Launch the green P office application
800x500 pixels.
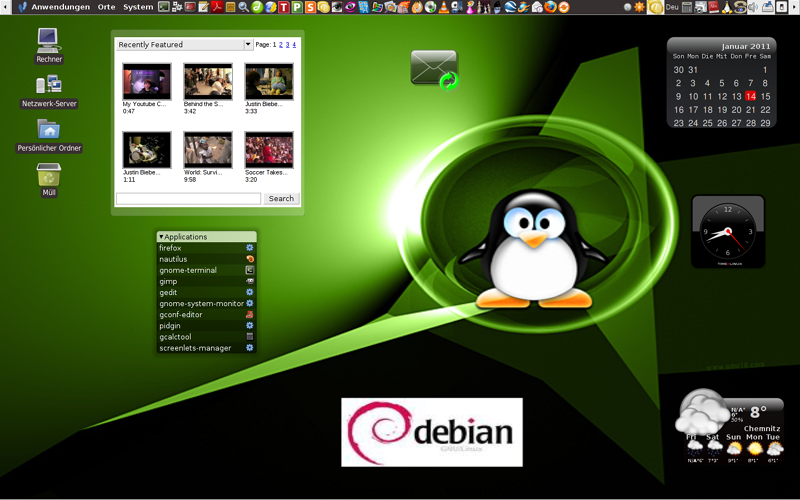click(297, 7)
